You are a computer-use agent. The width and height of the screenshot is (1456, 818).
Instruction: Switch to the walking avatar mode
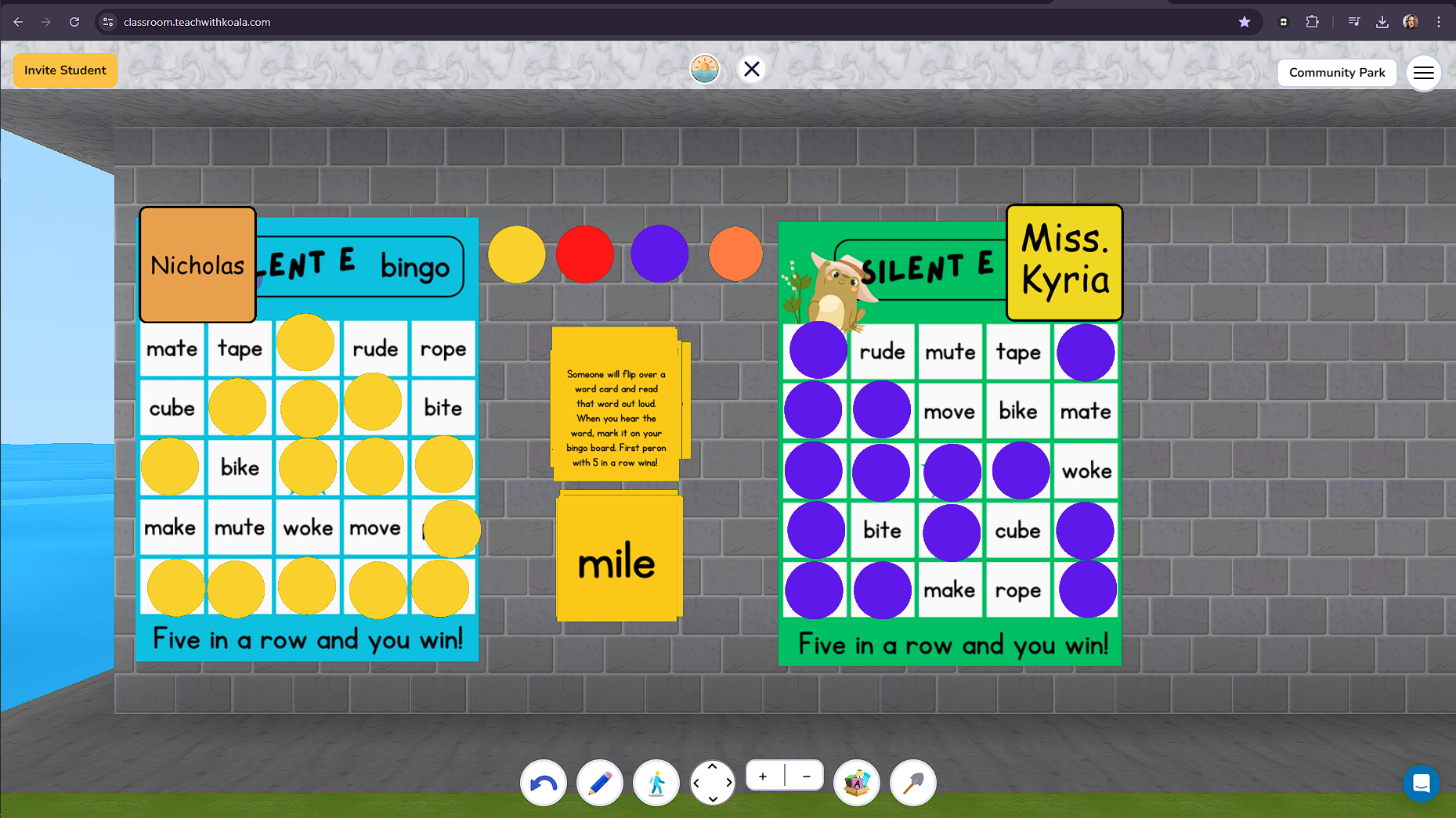pos(656,783)
